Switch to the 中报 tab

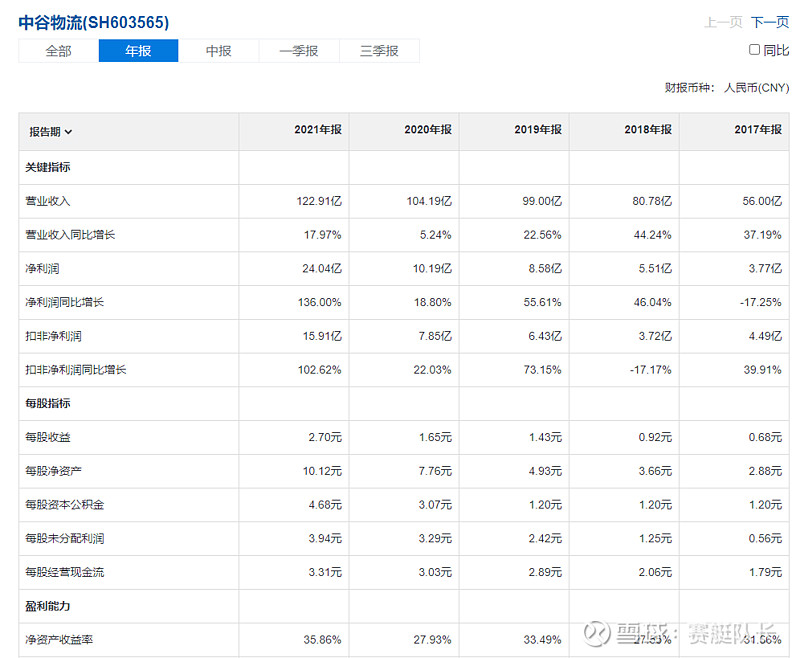(x=218, y=50)
